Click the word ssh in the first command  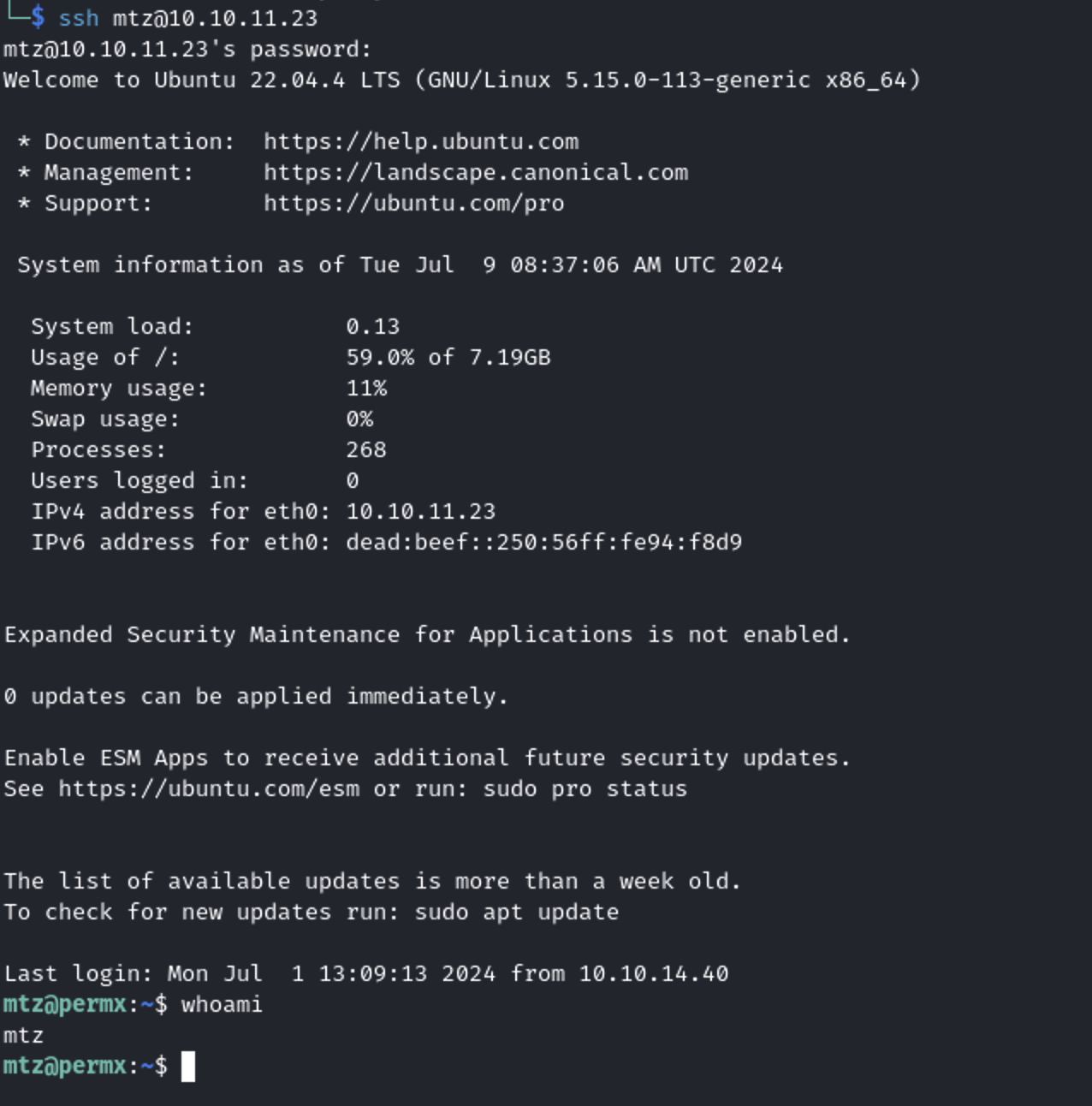tap(79, 18)
